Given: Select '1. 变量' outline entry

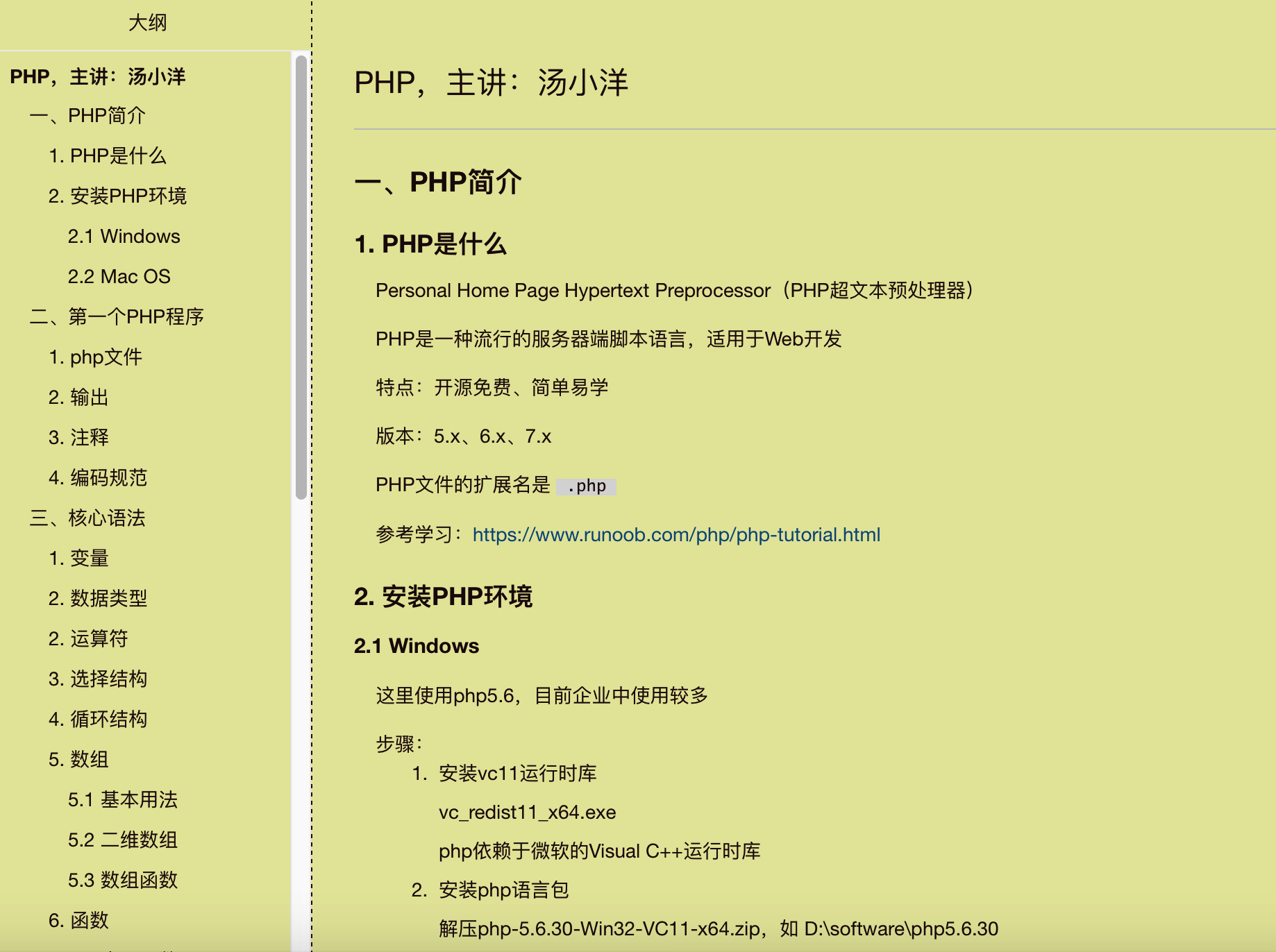Looking at the screenshot, I should (78, 559).
